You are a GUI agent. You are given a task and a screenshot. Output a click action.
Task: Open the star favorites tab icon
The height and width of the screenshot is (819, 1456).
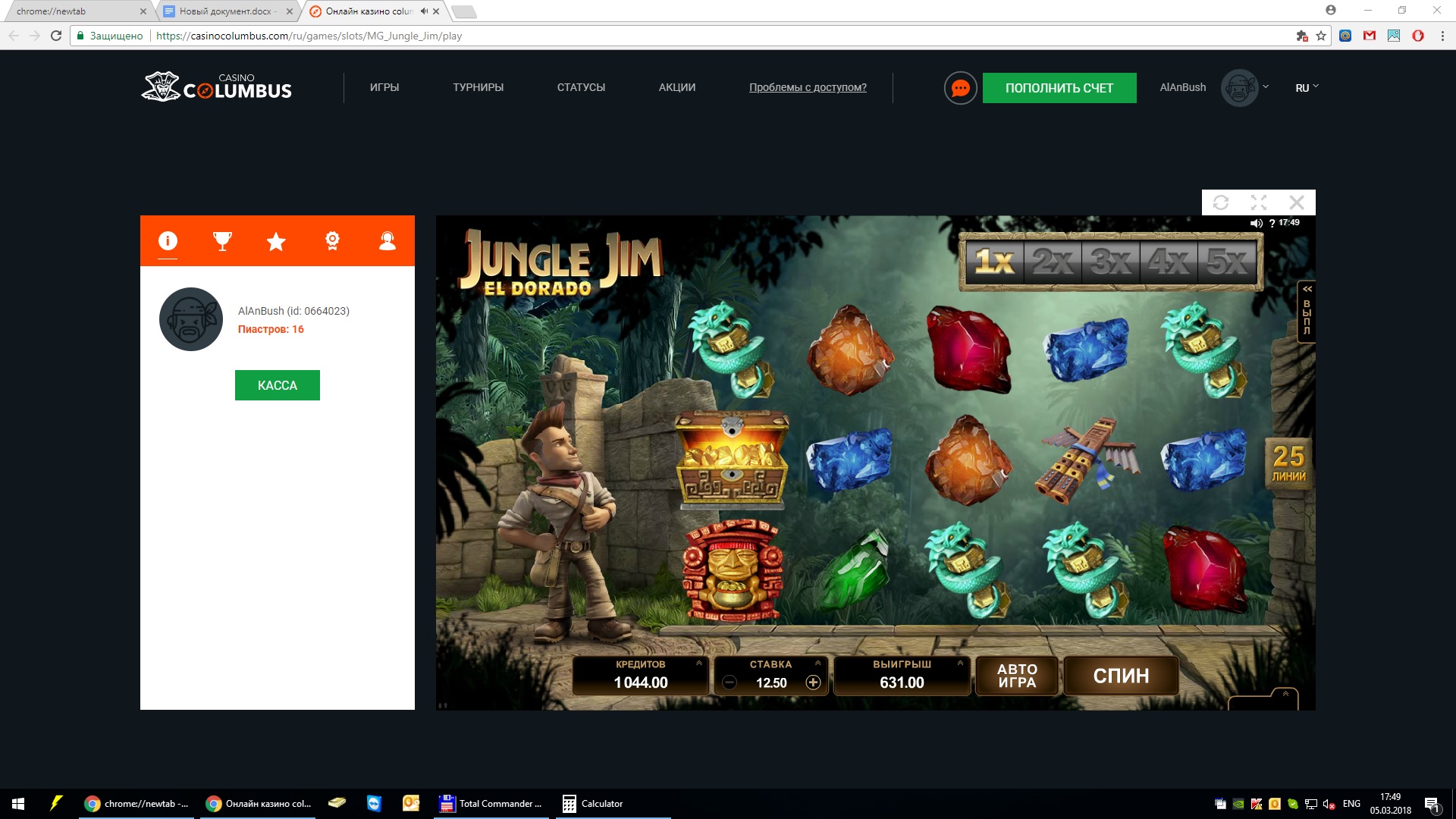pyautogui.click(x=276, y=241)
